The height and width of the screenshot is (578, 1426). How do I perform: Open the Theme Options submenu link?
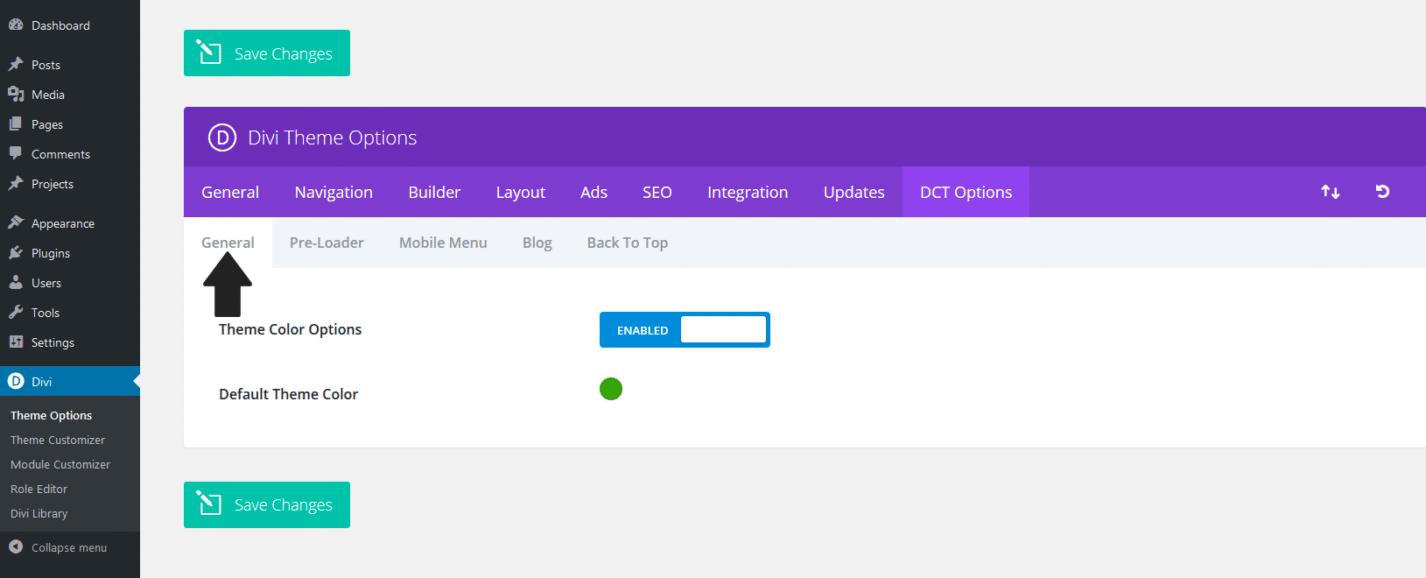(x=51, y=415)
